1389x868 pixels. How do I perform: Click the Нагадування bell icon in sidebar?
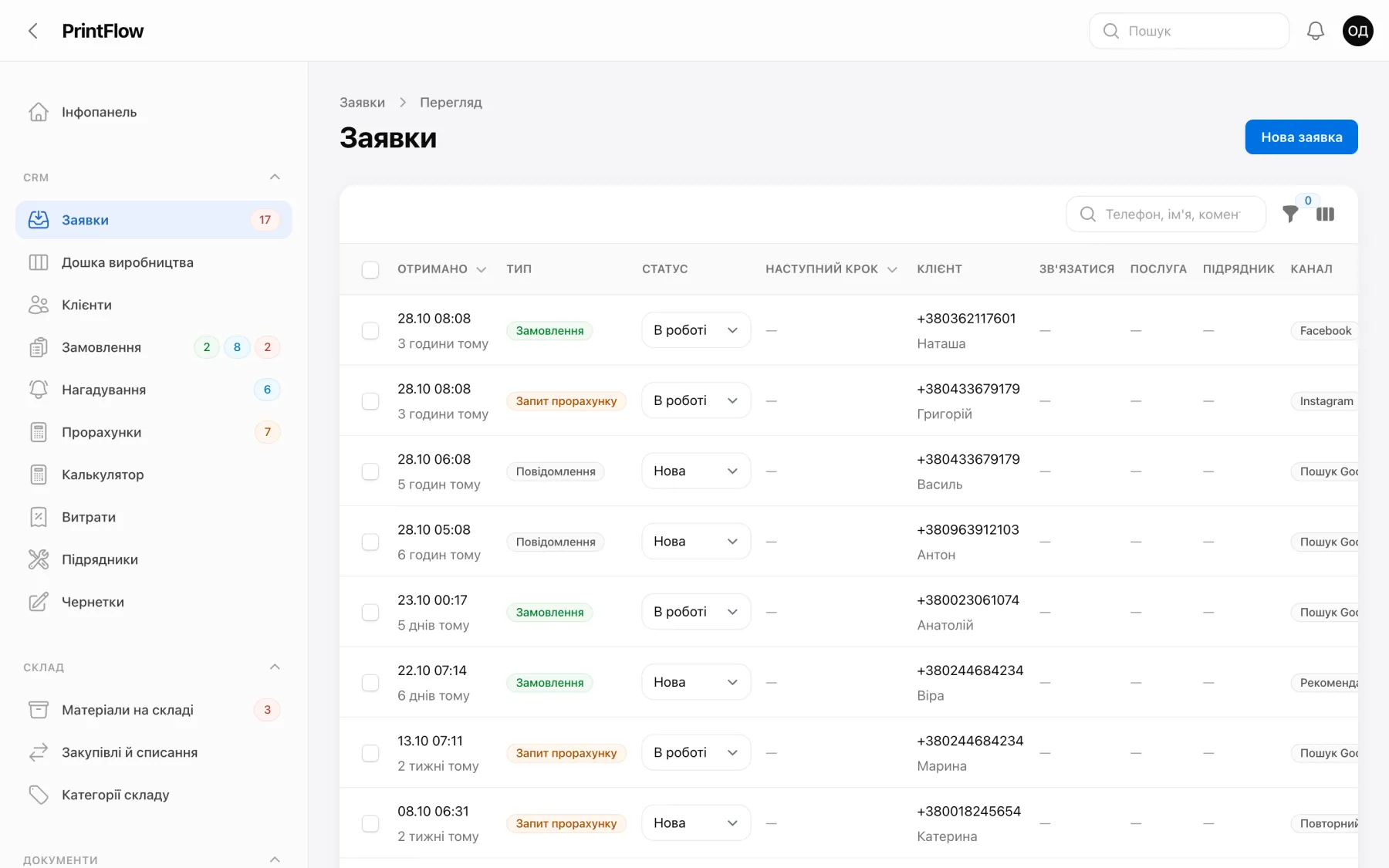(x=39, y=390)
